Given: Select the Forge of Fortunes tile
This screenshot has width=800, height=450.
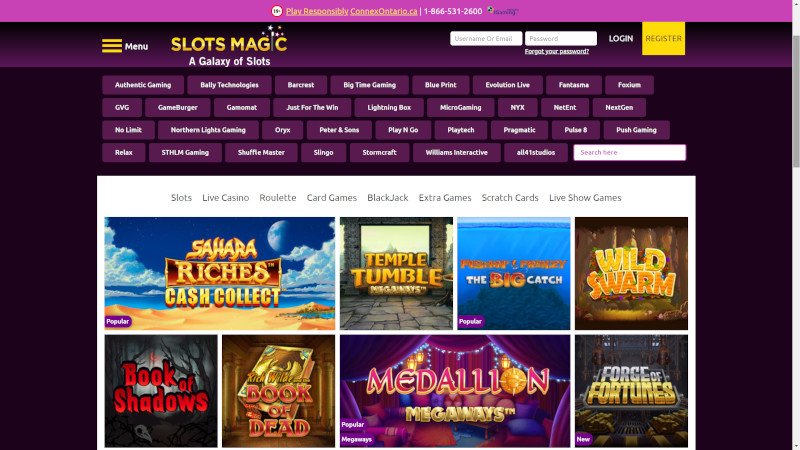Looking at the screenshot, I should (631, 391).
